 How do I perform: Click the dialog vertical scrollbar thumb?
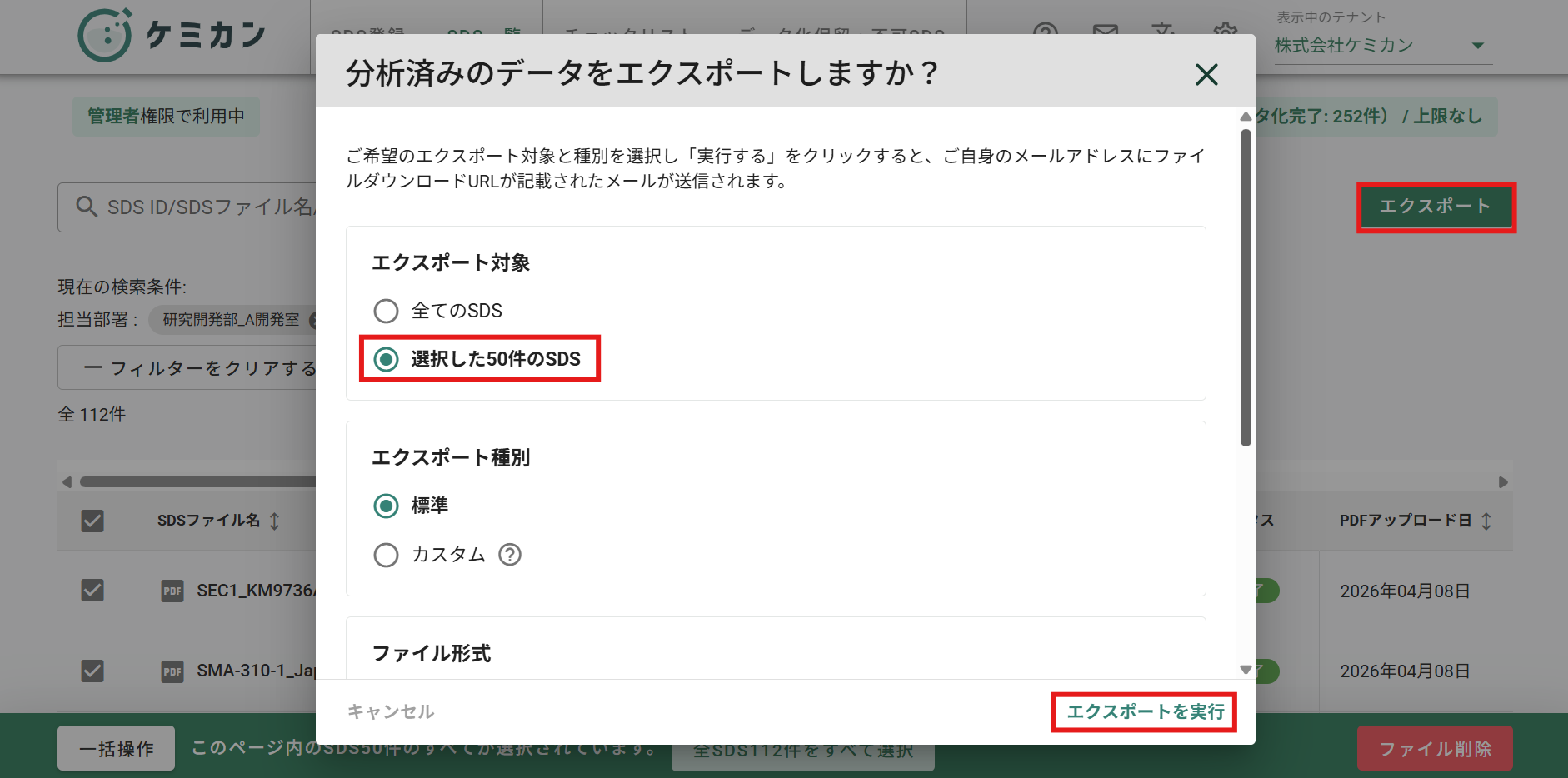(1246, 287)
